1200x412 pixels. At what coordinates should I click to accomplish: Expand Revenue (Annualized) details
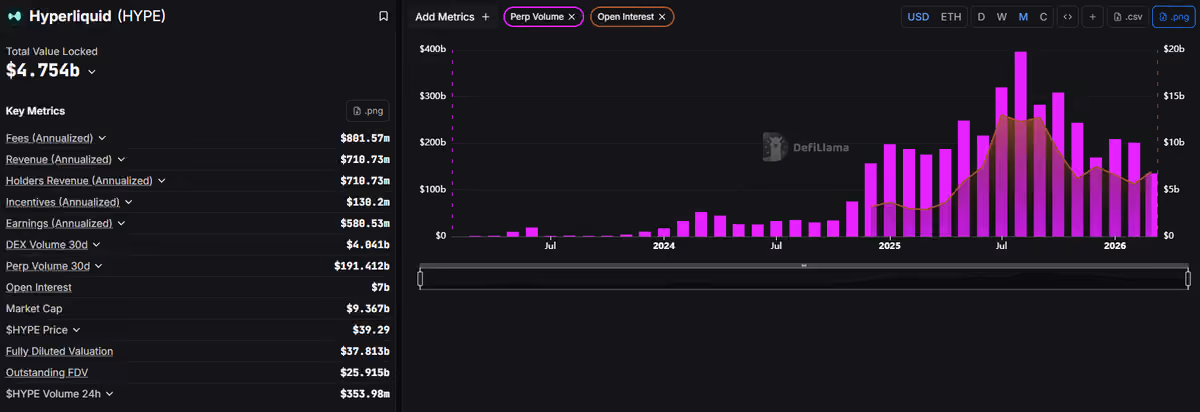pyautogui.click(x=121, y=159)
